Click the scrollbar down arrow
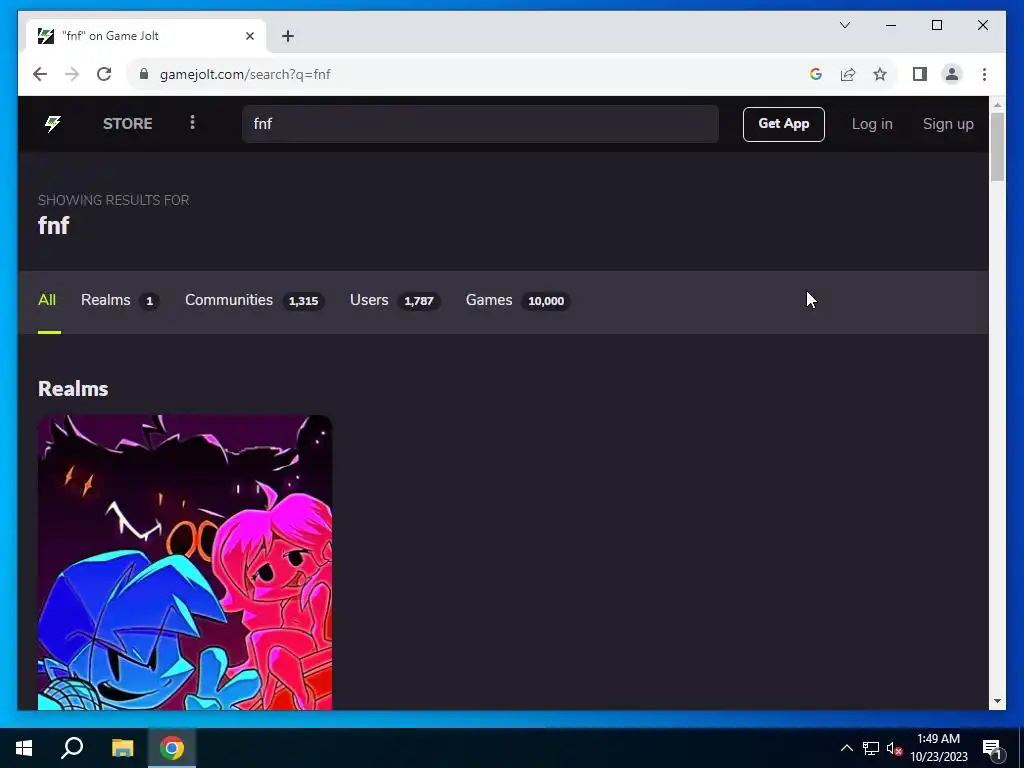The image size is (1024, 768). pyautogui.click(x=997, y=701)
